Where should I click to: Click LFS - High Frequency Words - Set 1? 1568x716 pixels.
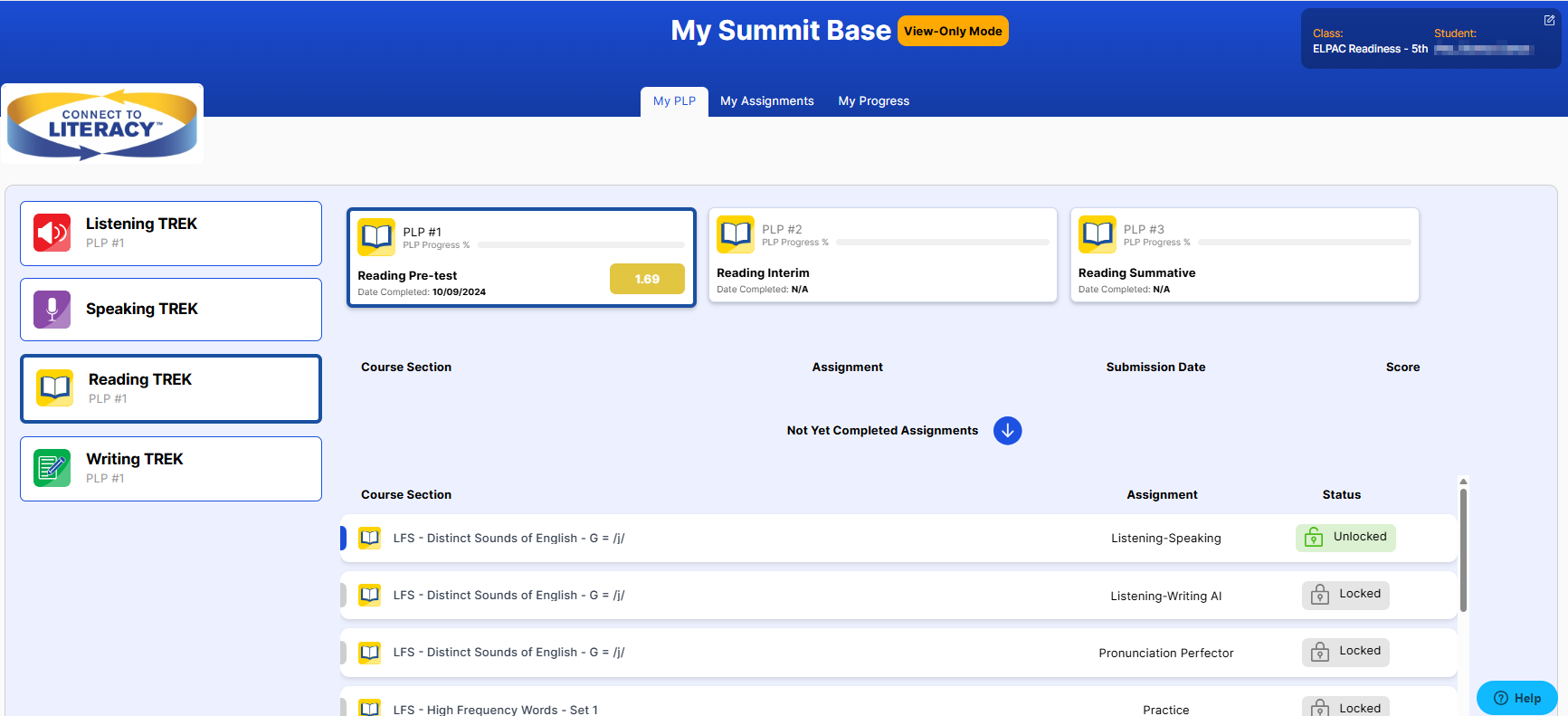[x=496, y=710]
